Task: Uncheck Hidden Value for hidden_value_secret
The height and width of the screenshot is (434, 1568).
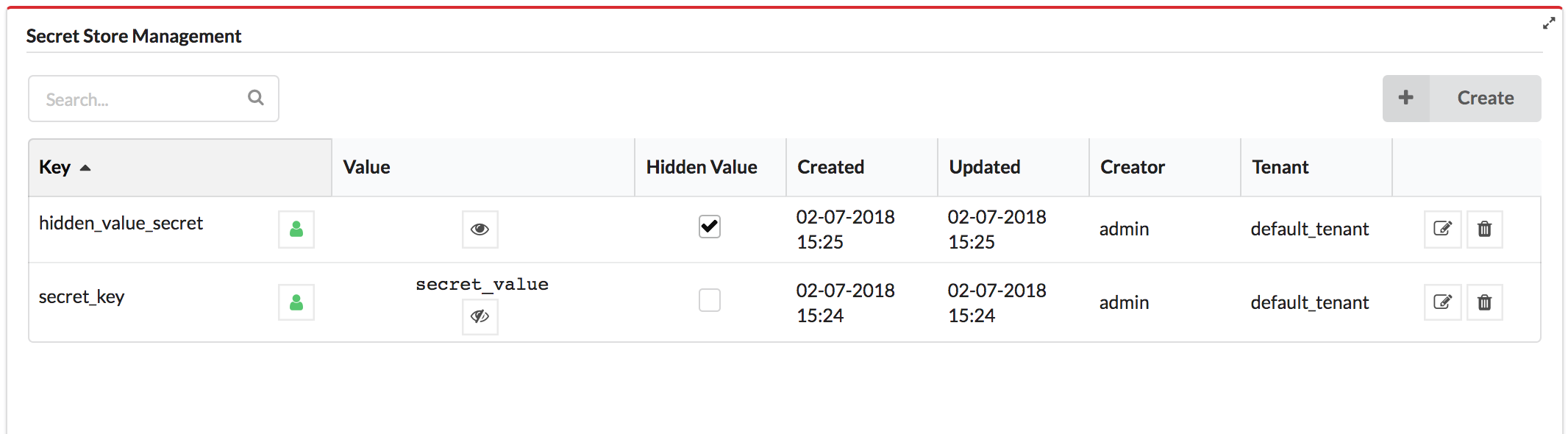Action: point(710,227)
